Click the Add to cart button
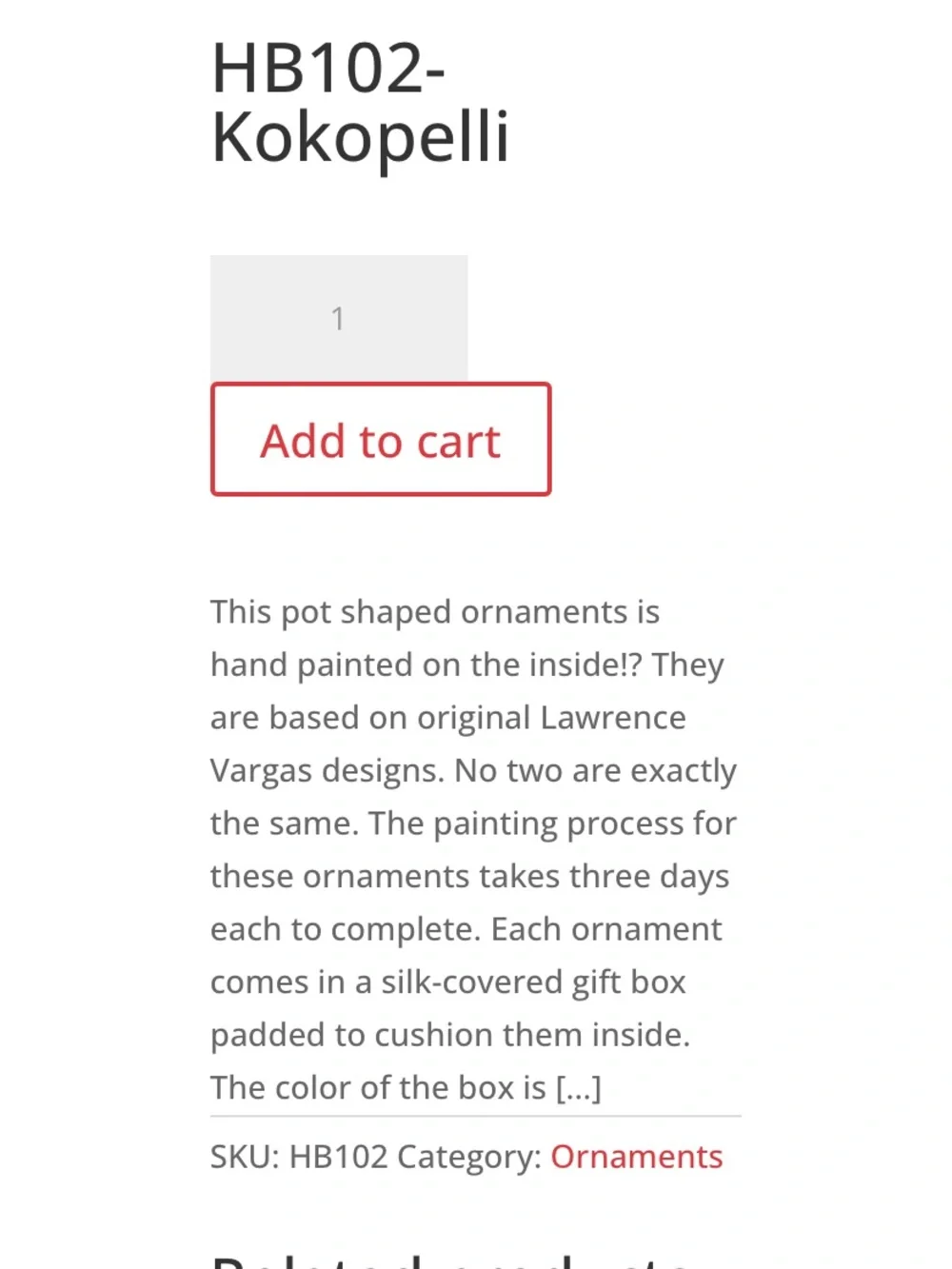The width and height of the screenshot is (952, 1269). 381,439
